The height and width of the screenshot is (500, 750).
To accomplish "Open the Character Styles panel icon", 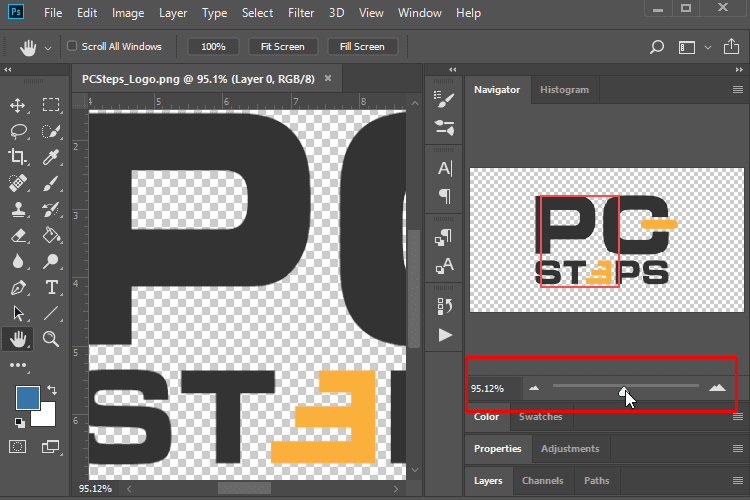I will click(444, 266).
